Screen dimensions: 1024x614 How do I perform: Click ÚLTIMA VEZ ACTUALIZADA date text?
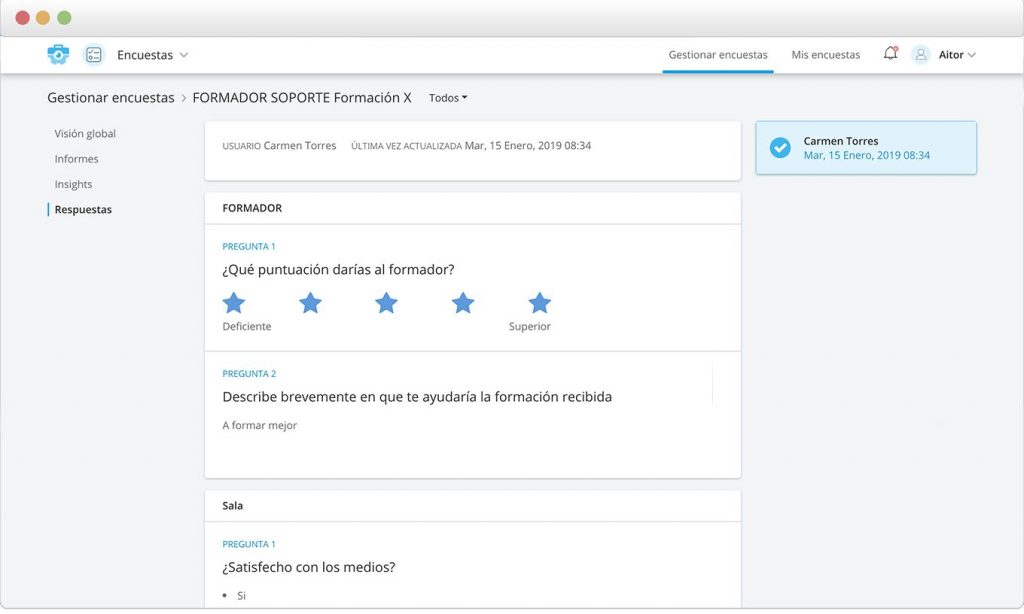click(x=471, y=146)
